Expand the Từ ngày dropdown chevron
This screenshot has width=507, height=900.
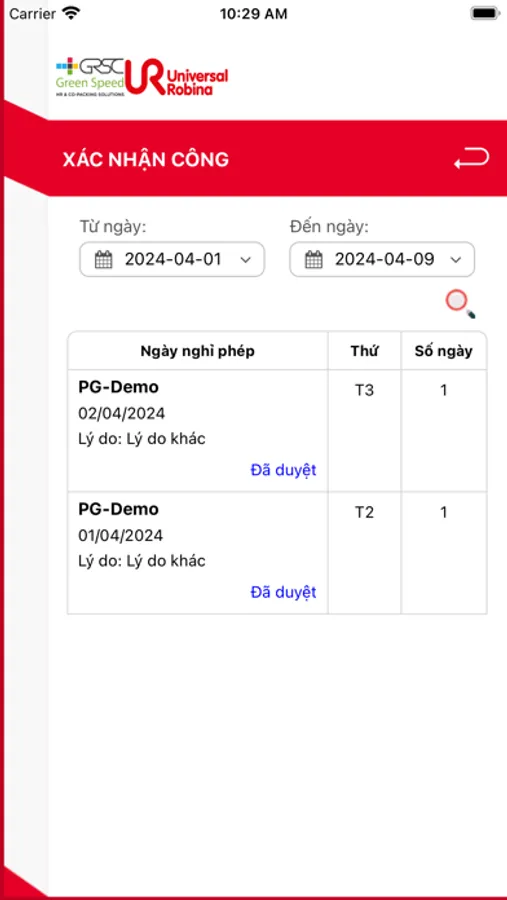(x=245, y=260)
